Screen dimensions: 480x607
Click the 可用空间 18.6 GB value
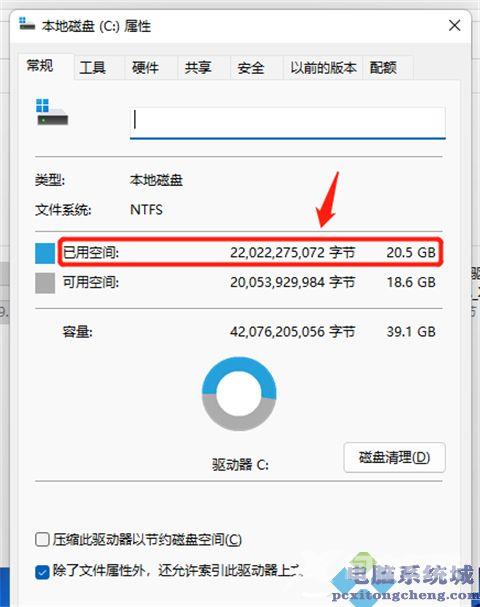(411, 282)
